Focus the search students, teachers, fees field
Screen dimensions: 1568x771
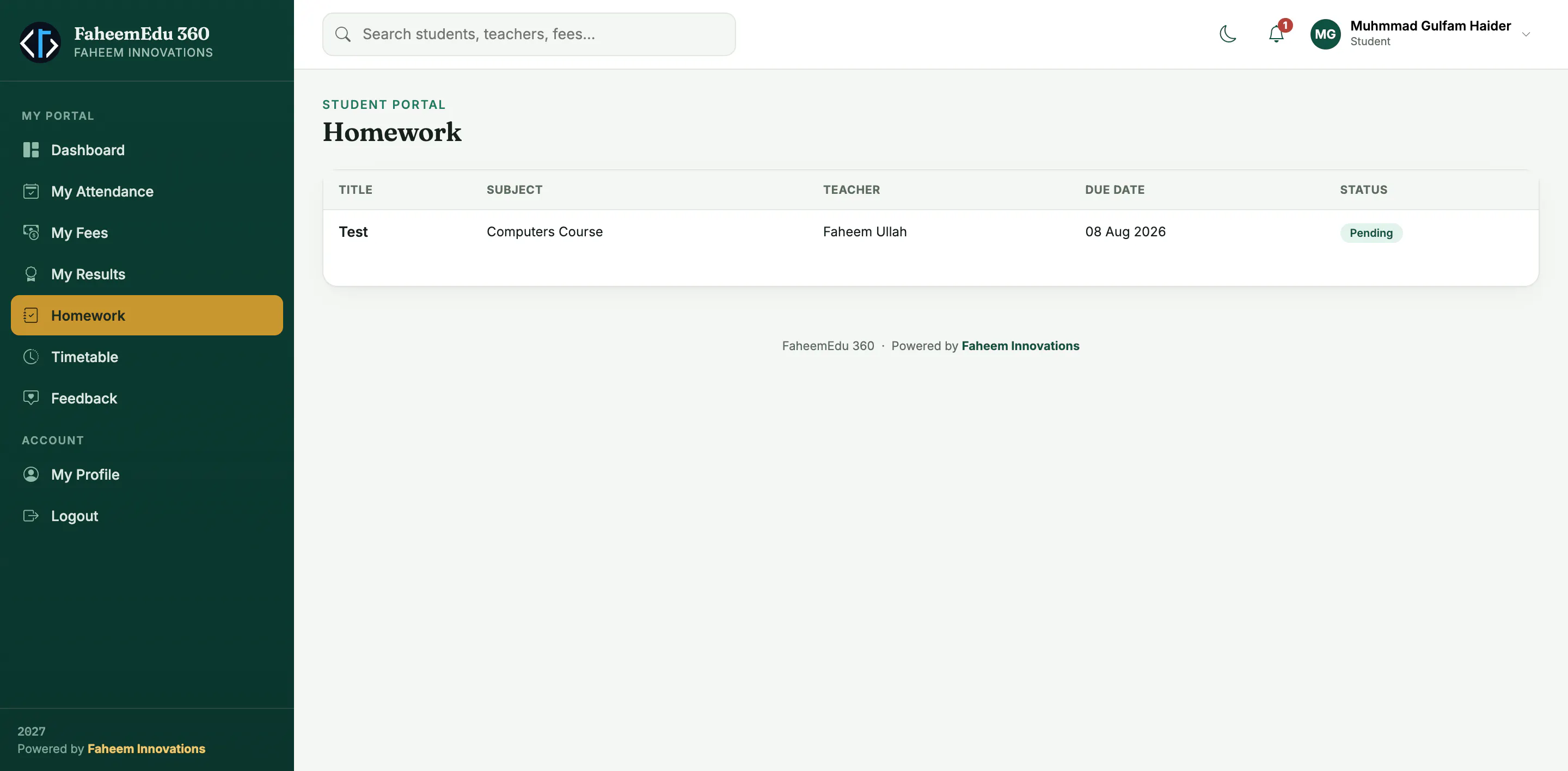[528, 34]
